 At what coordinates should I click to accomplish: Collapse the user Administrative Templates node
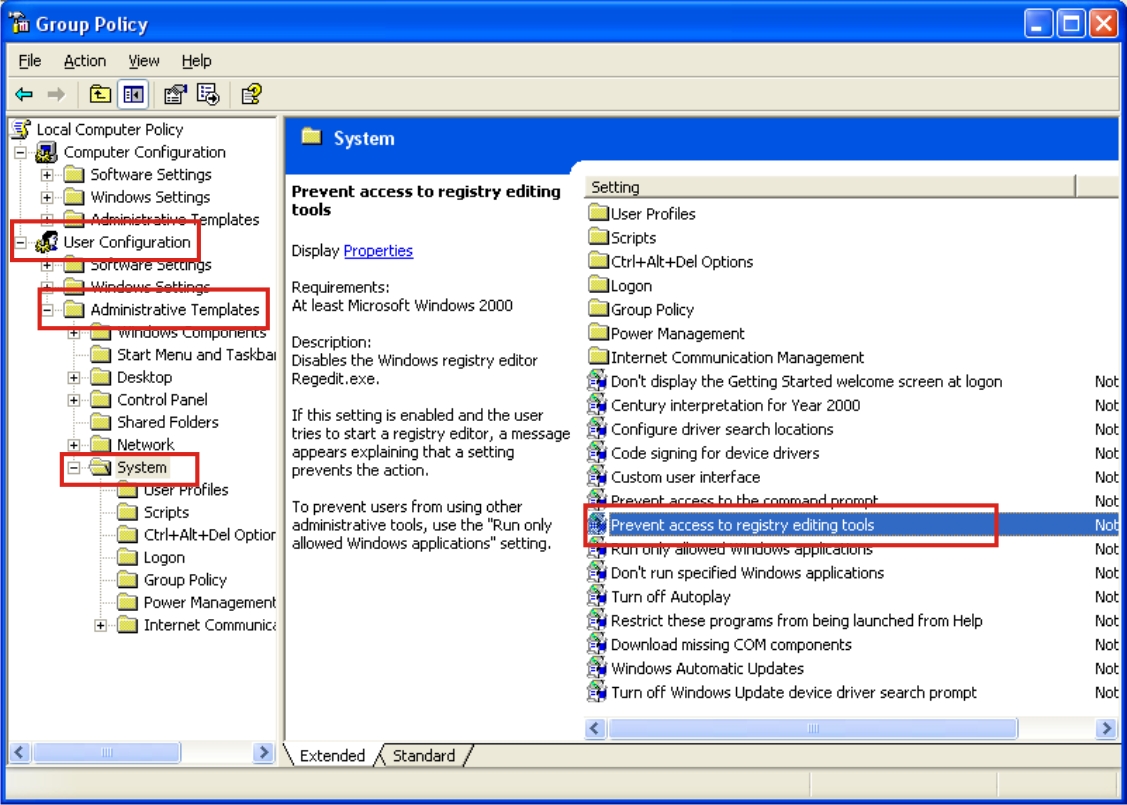click(47, 310)
